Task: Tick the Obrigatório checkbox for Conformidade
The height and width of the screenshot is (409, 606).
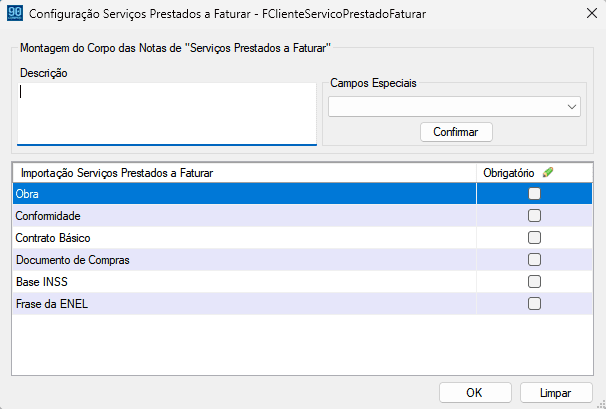Action: point(534,215)
